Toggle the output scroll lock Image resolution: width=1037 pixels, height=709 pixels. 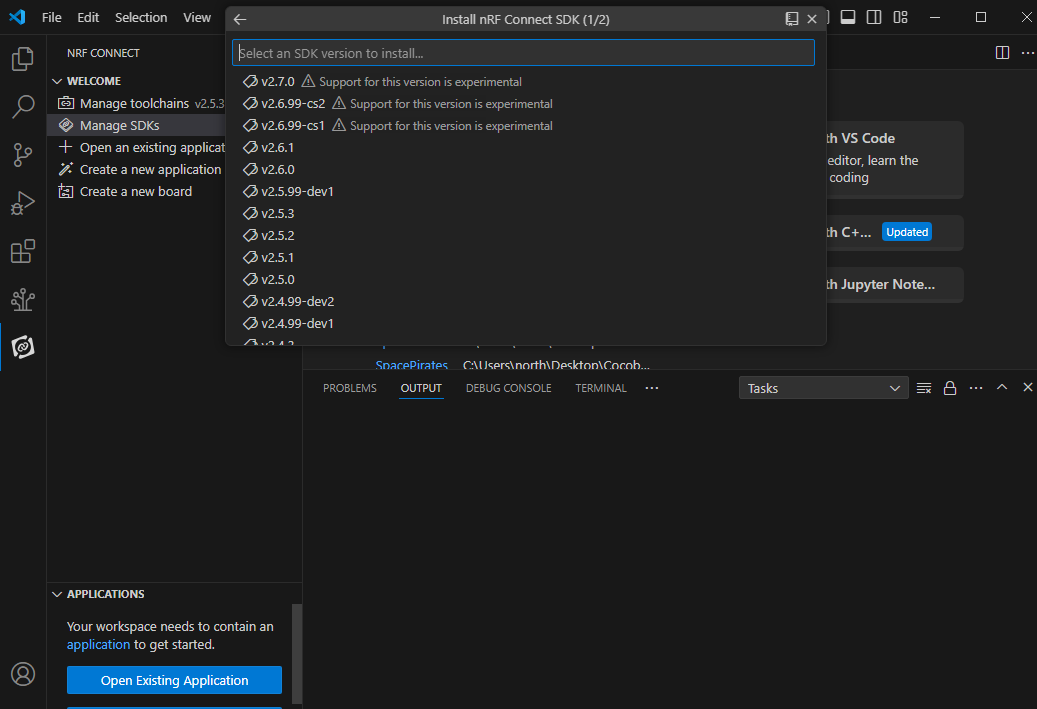tap(950, 388)
